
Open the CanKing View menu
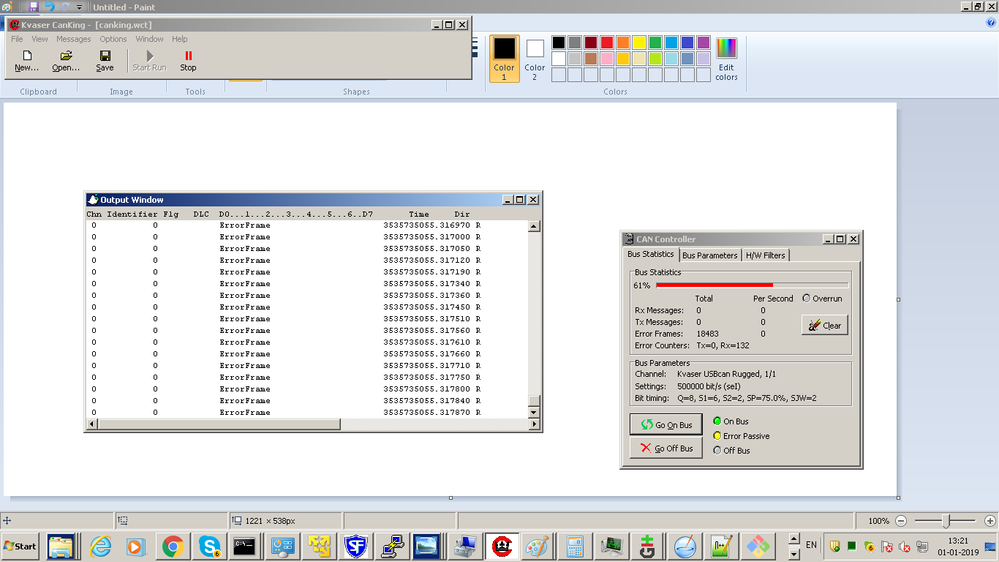coord(40,39)
